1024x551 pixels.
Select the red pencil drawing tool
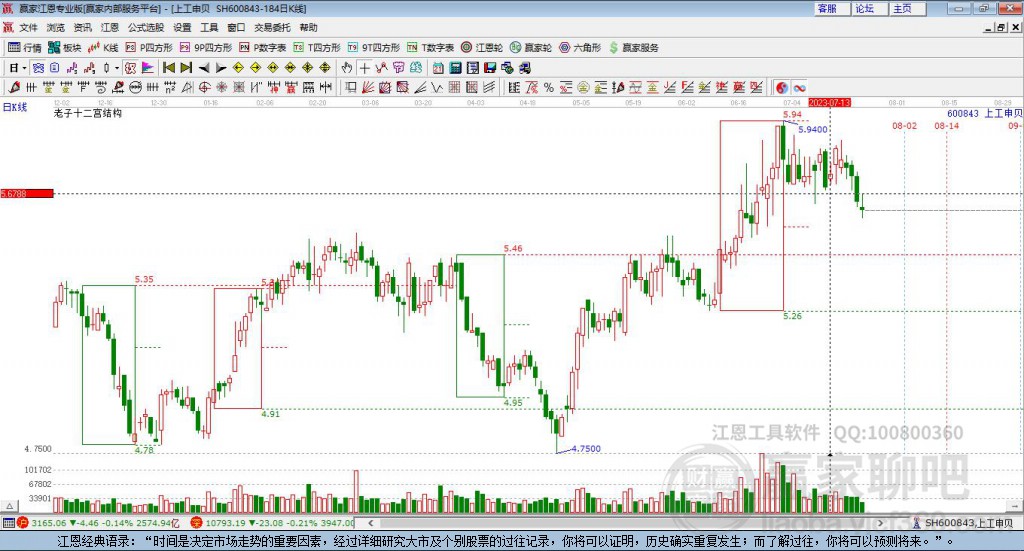point(14,87)
